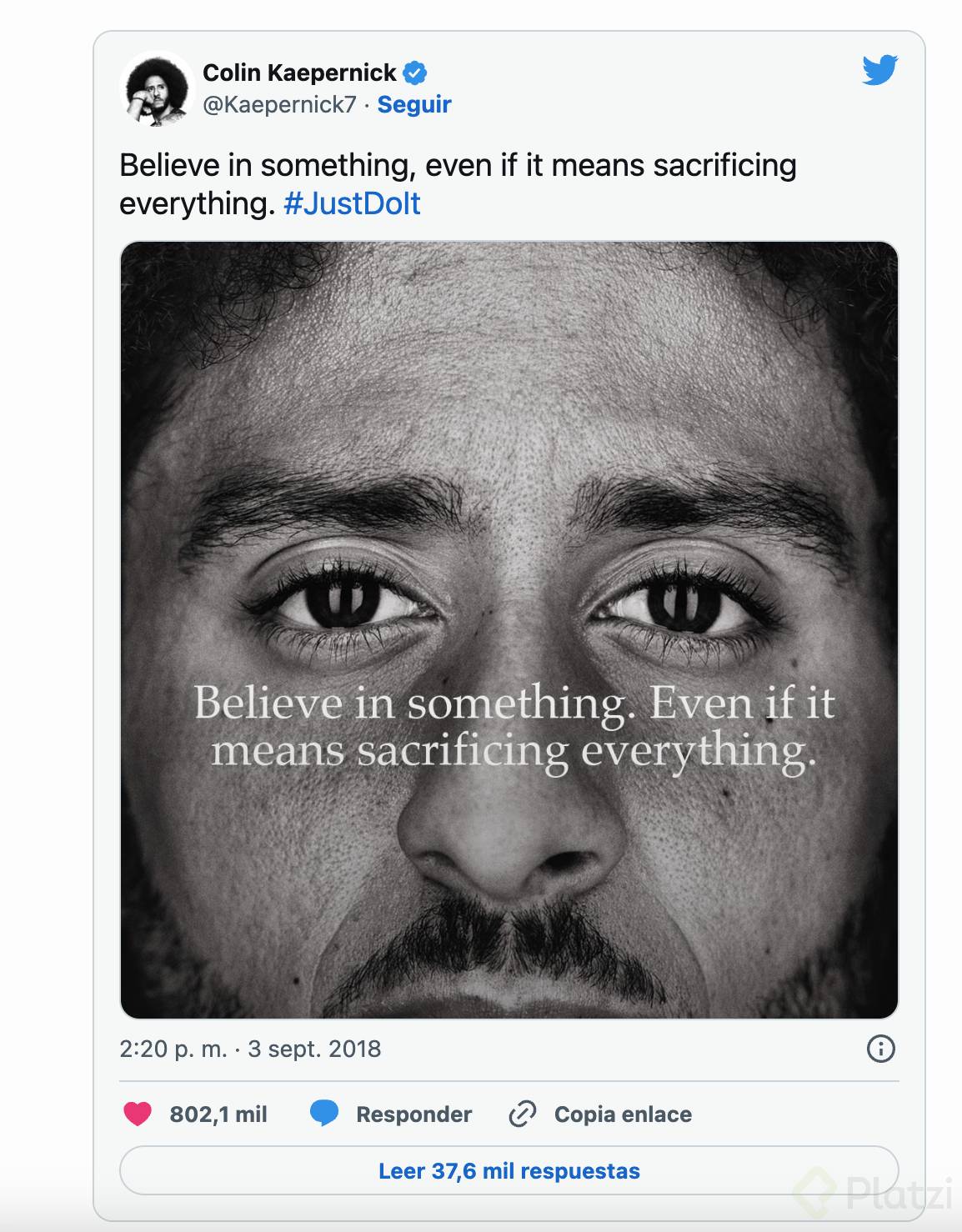Viewport: 962px width, 1232px height.
Task: Open the #JustDoIt hashtag
Action: [352, 204]
